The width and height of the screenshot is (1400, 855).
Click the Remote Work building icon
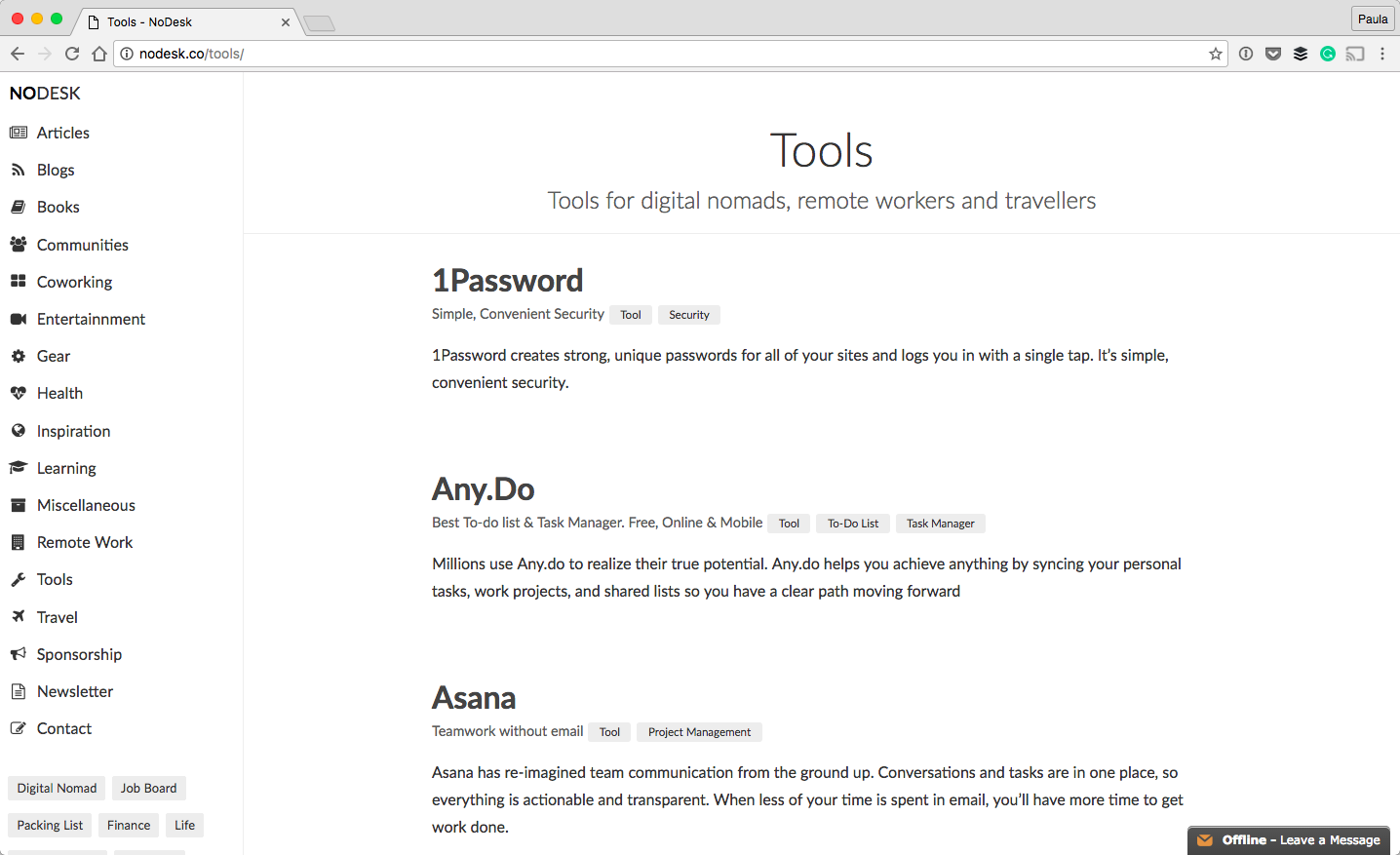tap(18, 542)
